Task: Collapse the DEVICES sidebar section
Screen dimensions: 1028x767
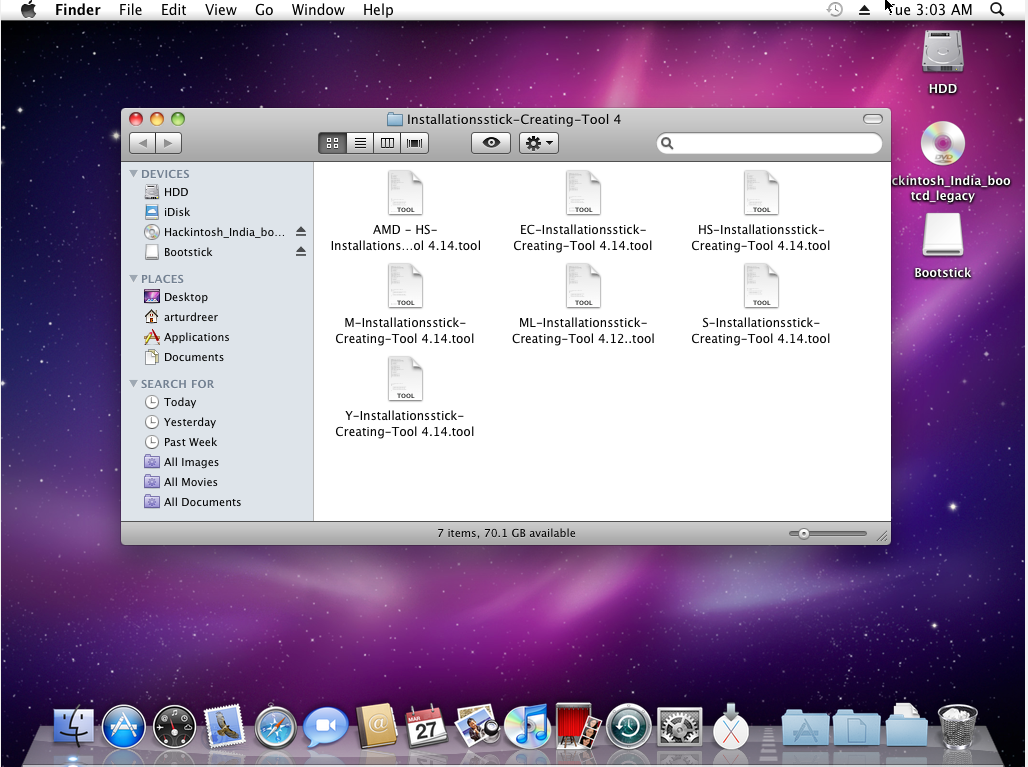Action: (134, 174)
